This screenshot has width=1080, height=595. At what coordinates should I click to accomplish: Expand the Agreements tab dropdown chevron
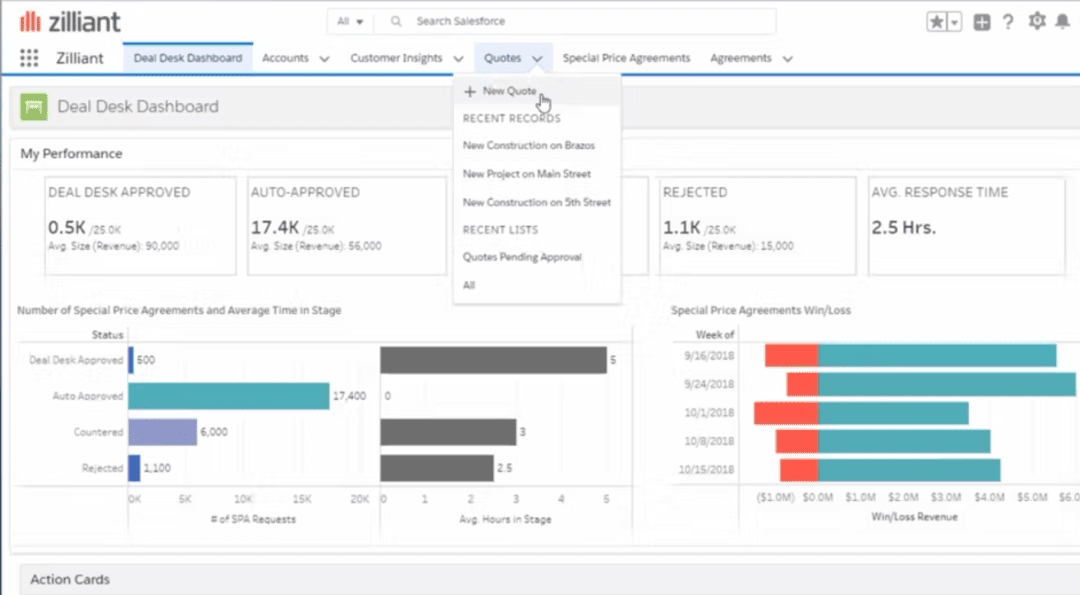click(786, 59)
